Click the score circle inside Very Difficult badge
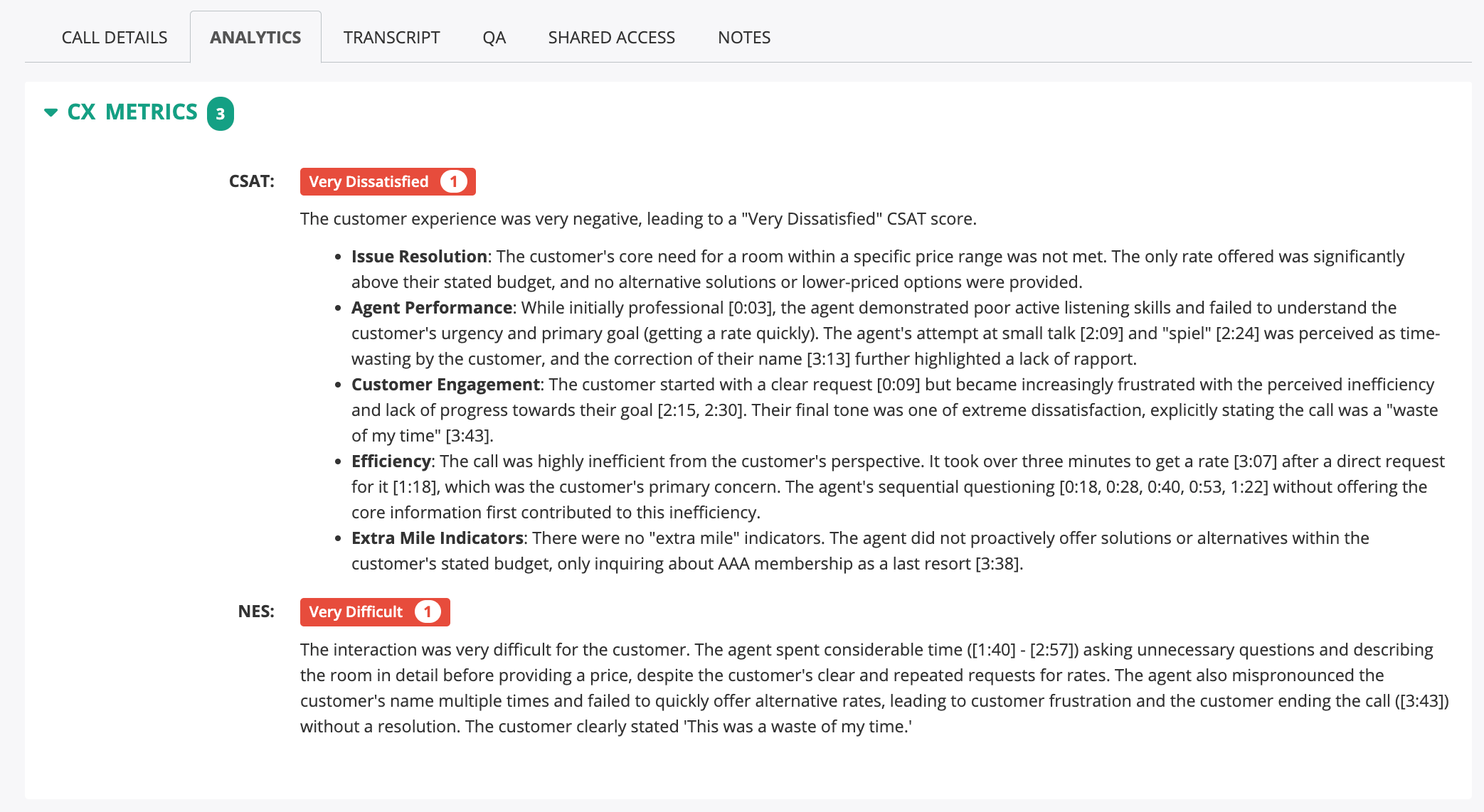Image resolution: width=1484 pixels, height=812 pixels. [x=428, y=612]
